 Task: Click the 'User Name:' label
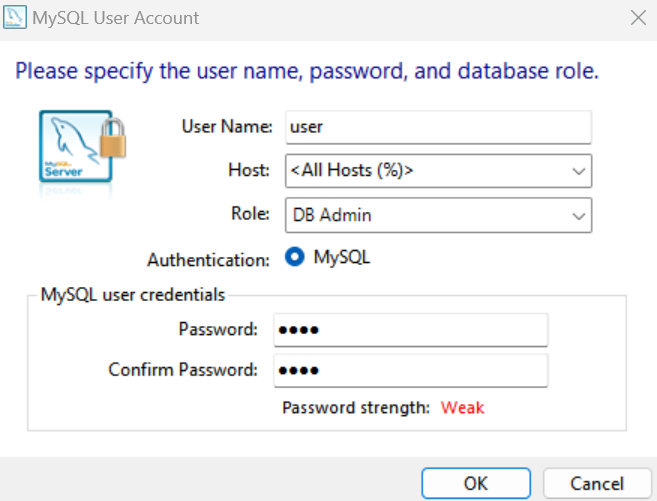pyautogui.click(x=227, y=126)
